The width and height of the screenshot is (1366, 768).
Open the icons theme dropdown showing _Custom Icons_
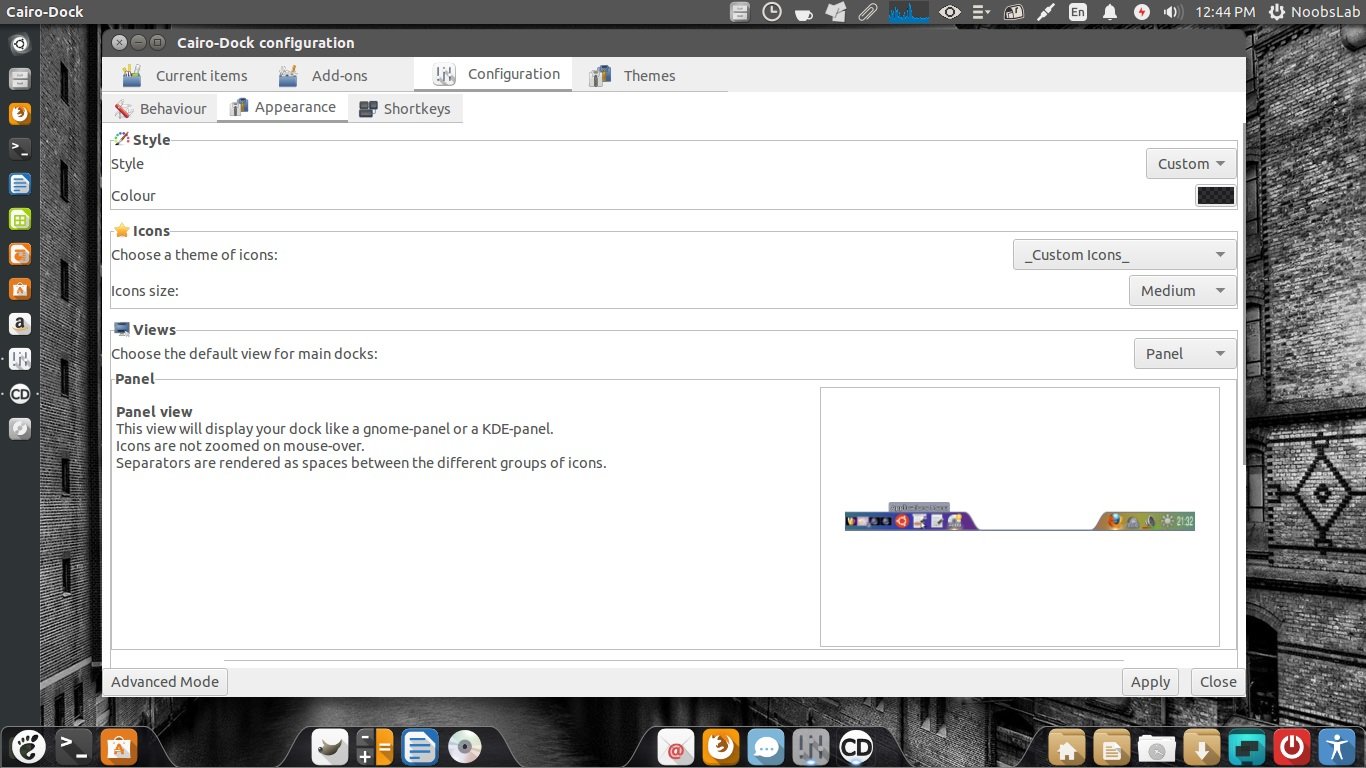click(1124, 254)
